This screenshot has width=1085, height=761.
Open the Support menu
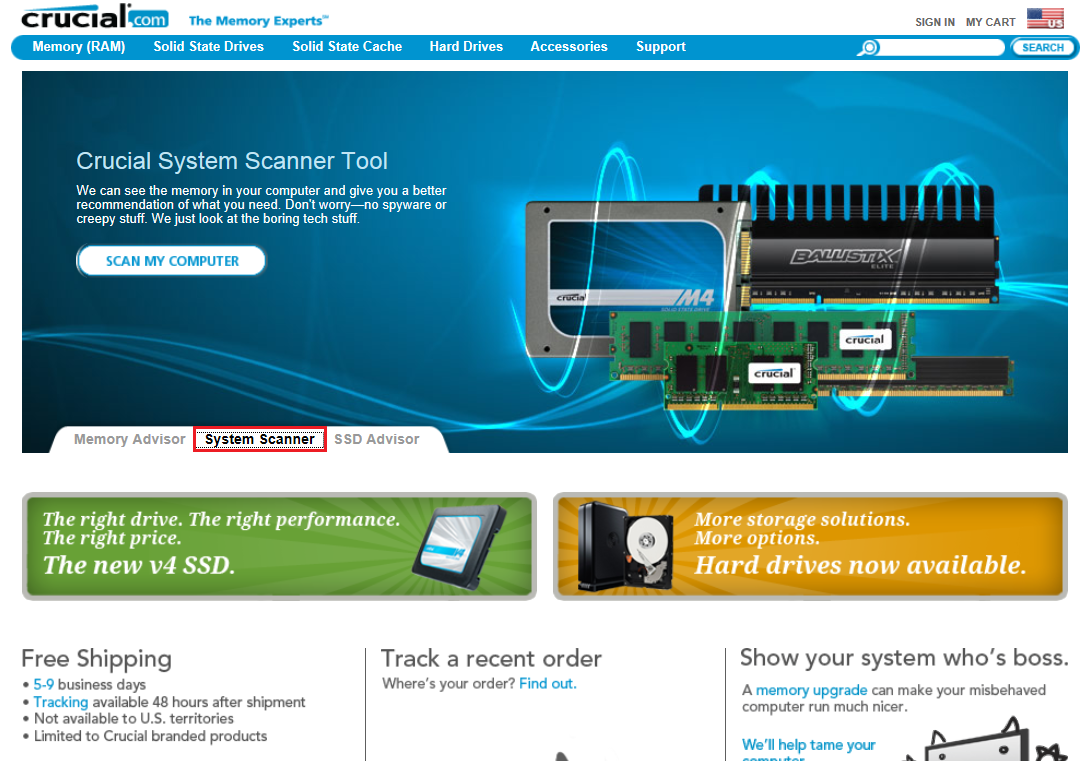pos(661,46)
